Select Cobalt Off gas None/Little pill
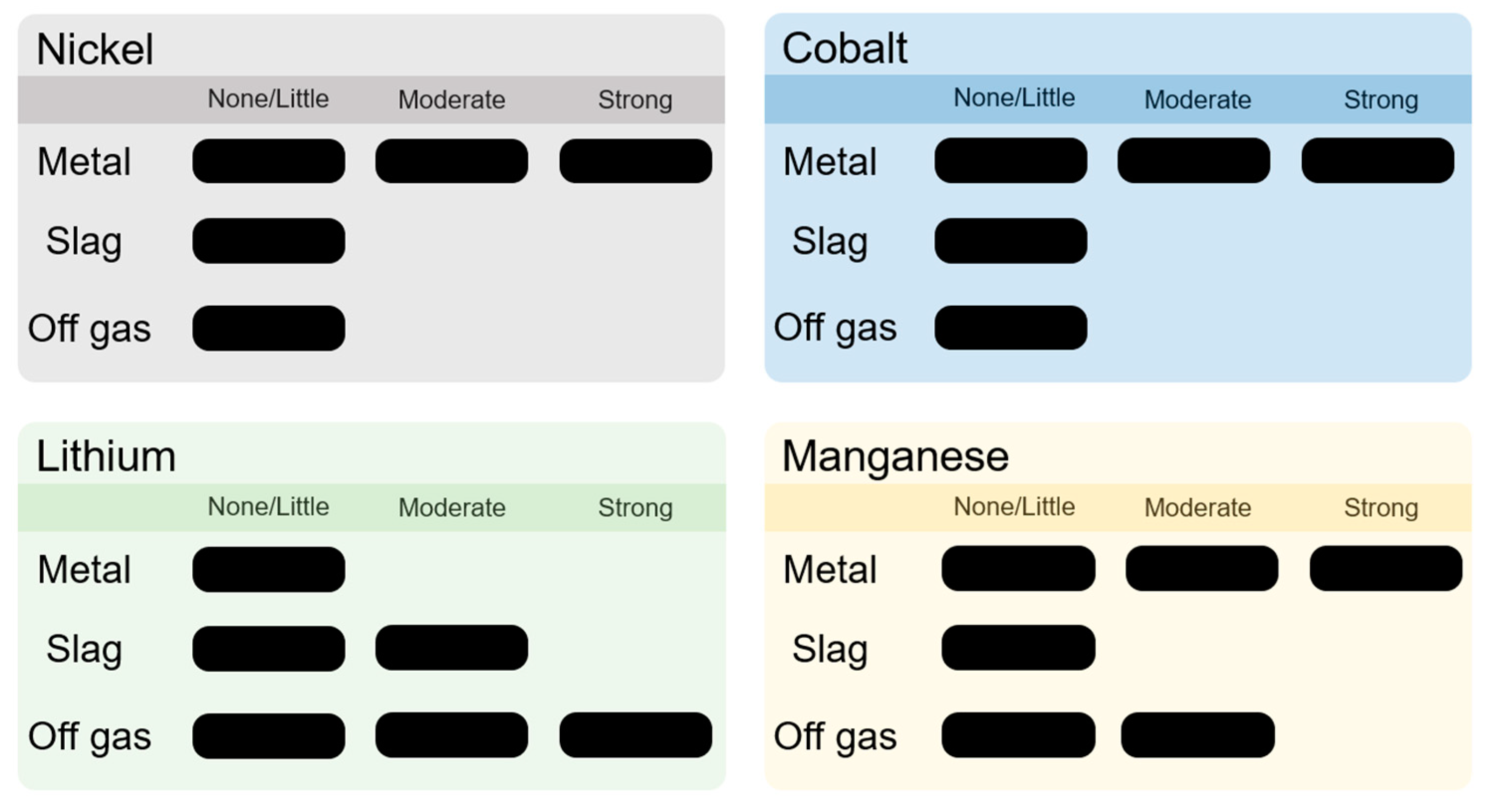This screenshot has width=1486, height=812. 1010,328
